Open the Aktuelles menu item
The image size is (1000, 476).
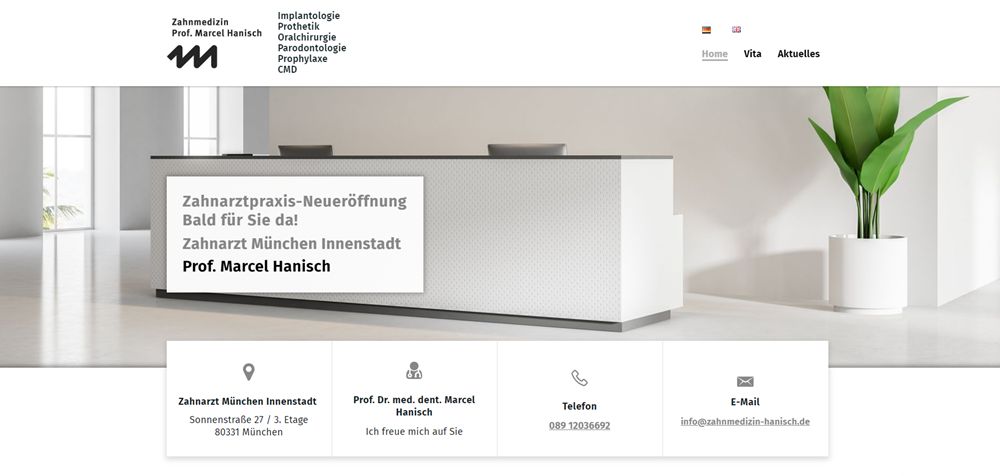coord(798,54)
